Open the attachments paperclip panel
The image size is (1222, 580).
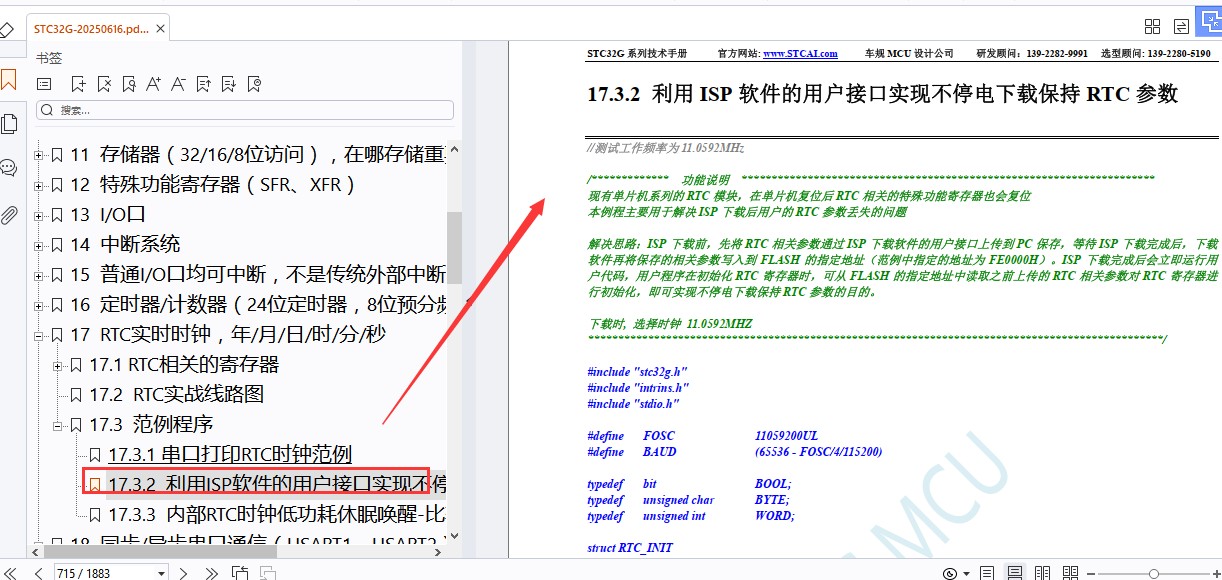(9, 215)
